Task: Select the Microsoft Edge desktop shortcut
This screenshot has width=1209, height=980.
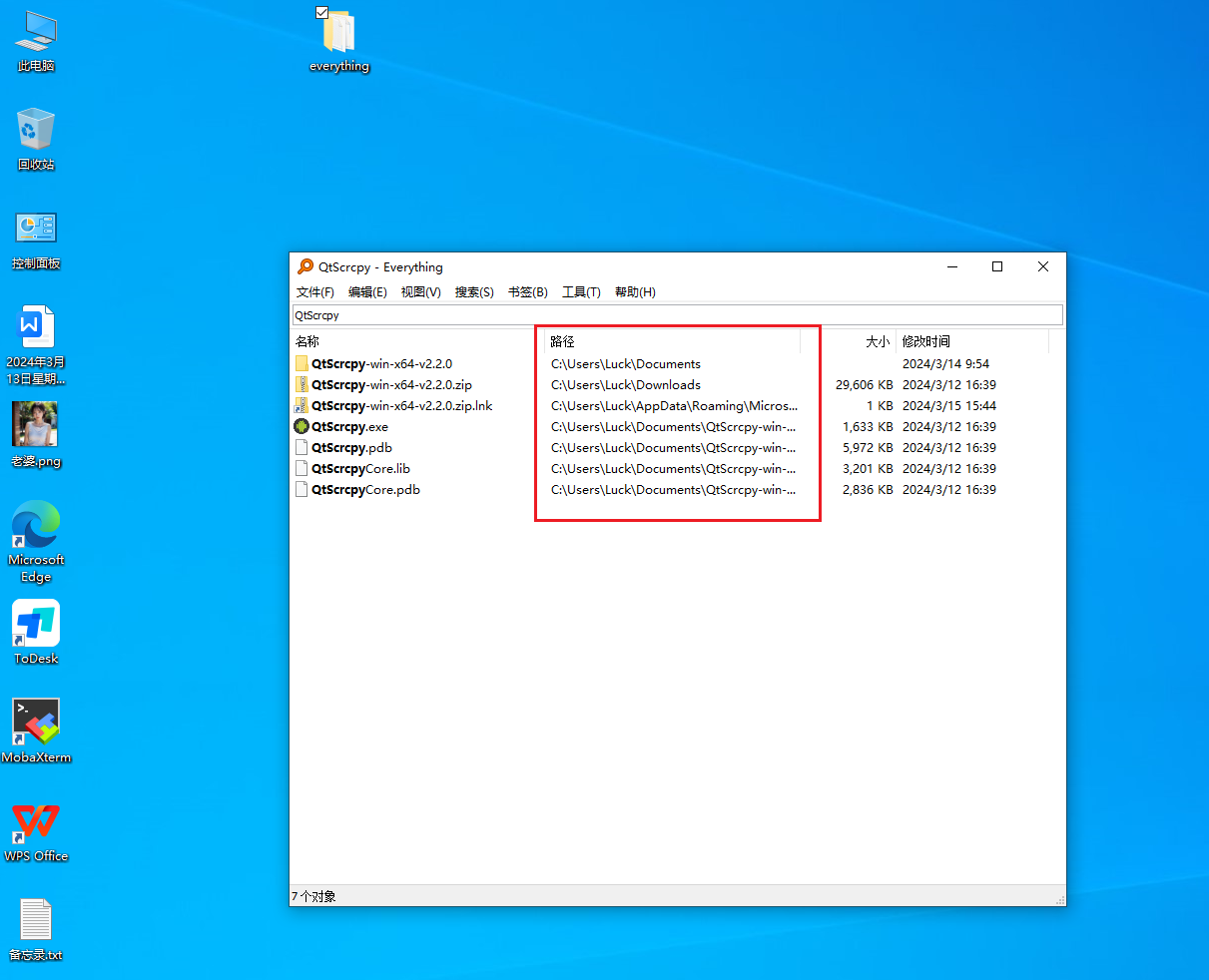Action: point(36,525)
